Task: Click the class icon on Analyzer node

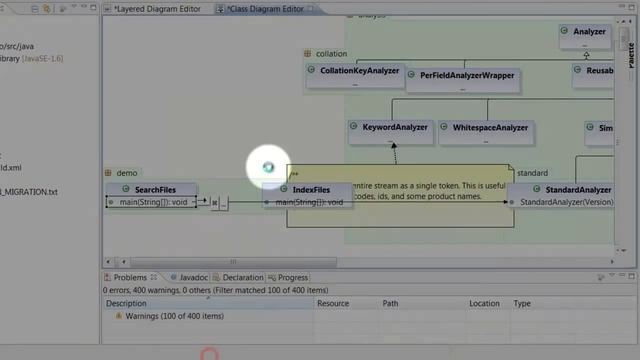Action: click(x=564, y=31)
